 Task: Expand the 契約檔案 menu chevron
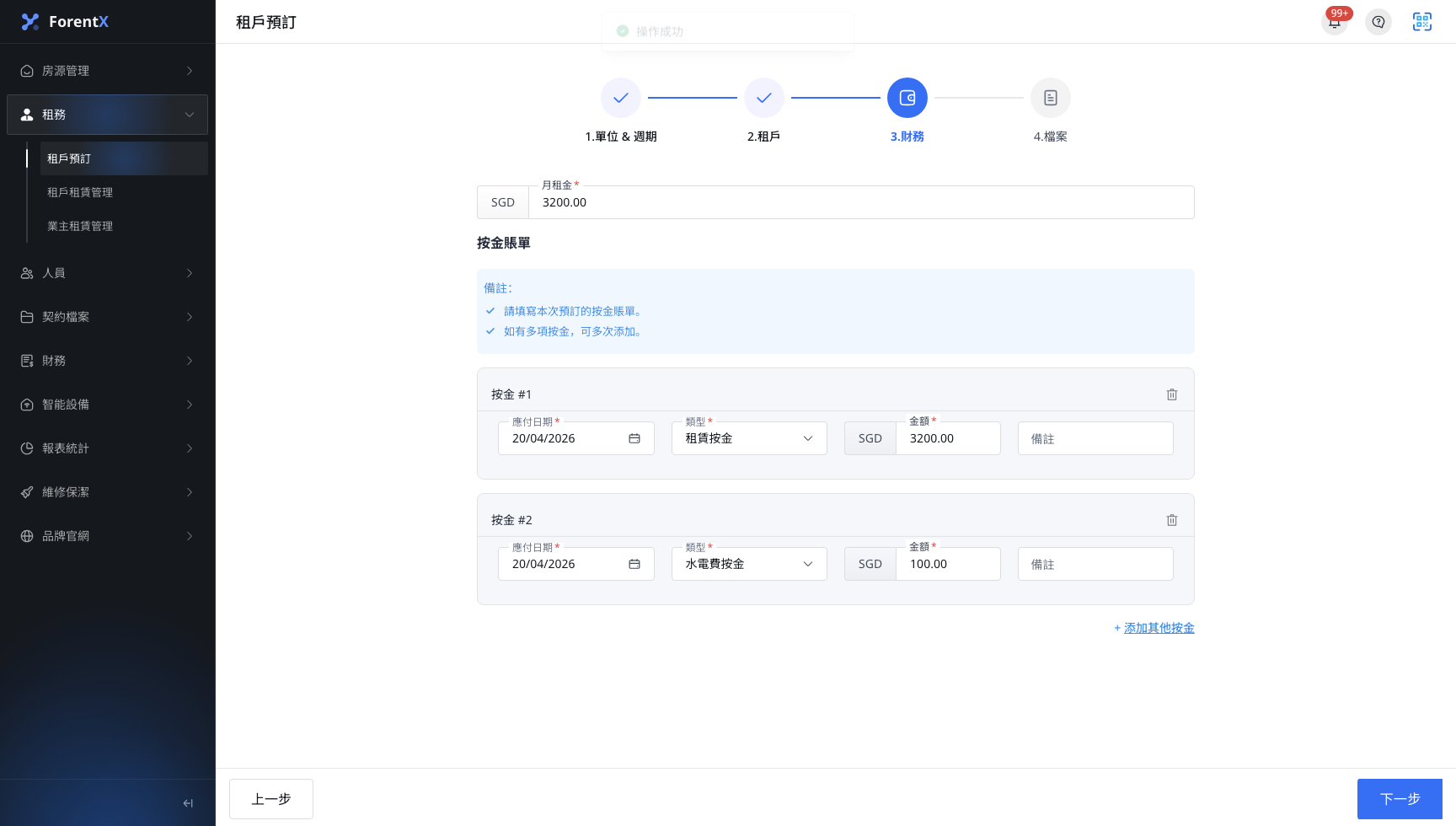(190, 317)
